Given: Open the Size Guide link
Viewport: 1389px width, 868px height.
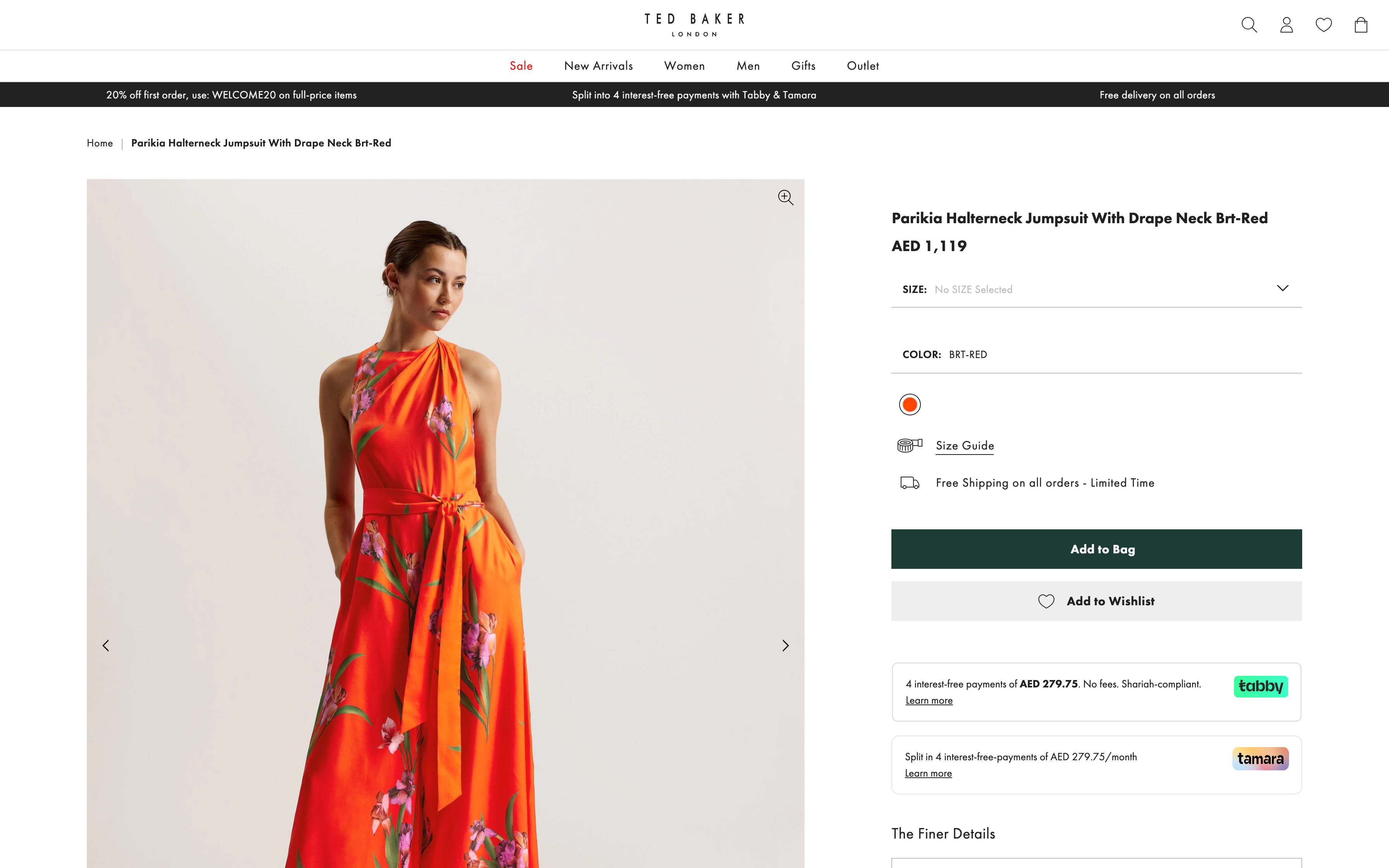Looking at the screenshot, I should coord(964,446).
